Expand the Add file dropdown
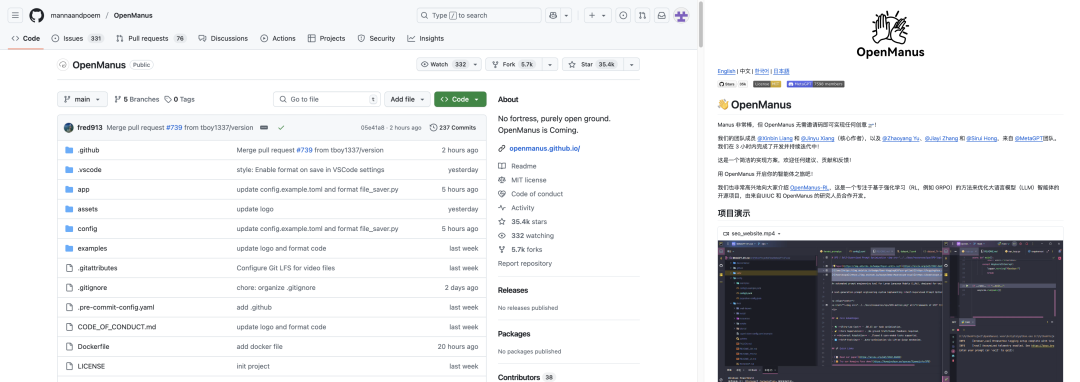 pyautogui.click(x=407, y=99)
